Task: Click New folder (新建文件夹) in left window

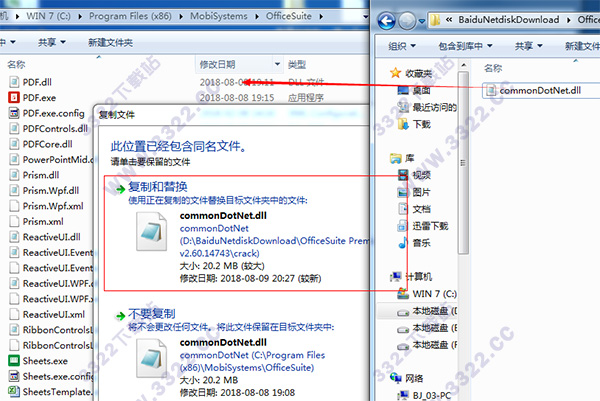Action: pos(110,42)
